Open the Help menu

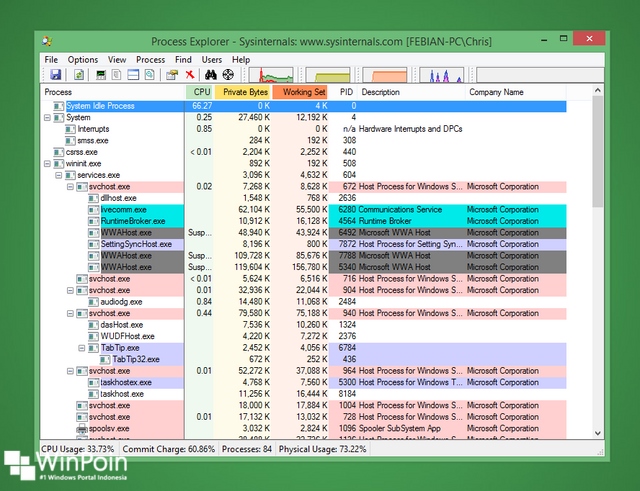click(241, 60)
